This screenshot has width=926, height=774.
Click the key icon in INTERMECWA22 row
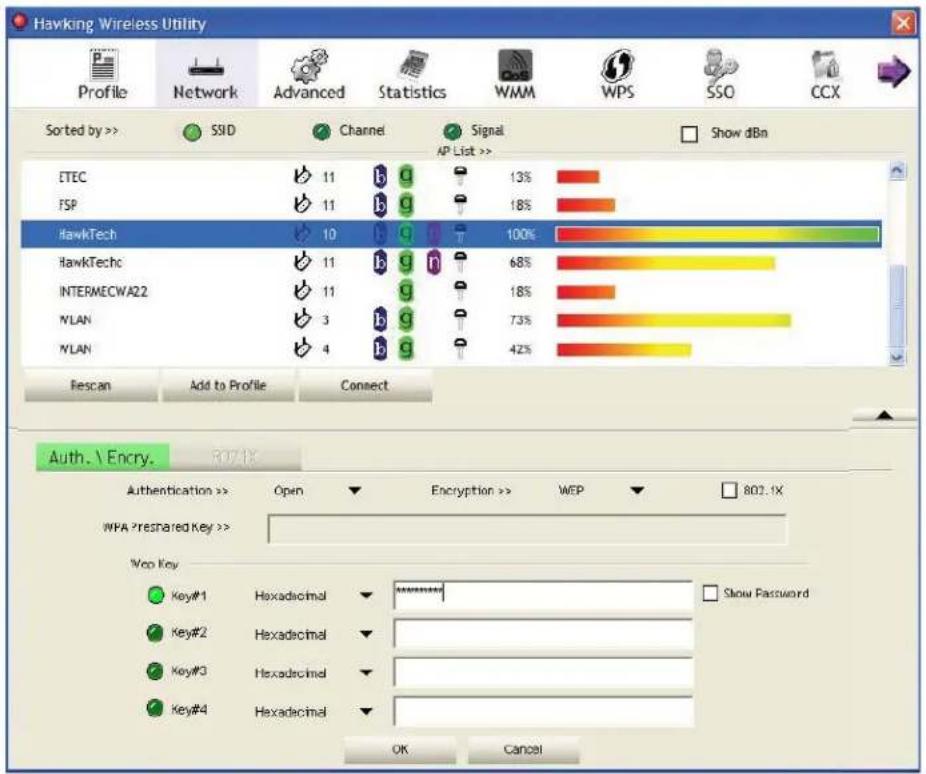click(x=460, y=290)
